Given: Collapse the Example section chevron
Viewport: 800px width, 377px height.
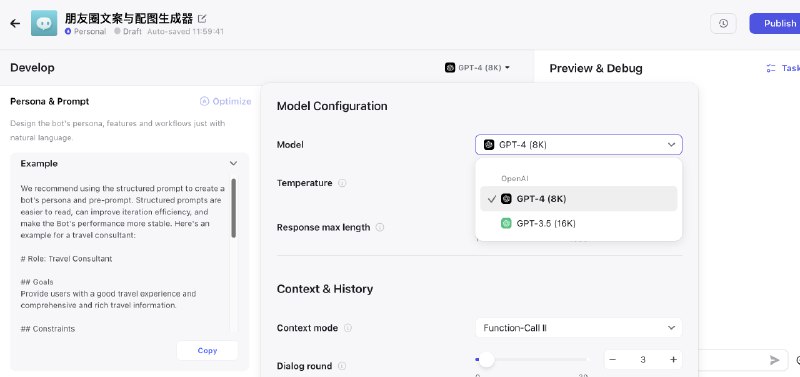Looking at the screenshot, I should point(233,163).
